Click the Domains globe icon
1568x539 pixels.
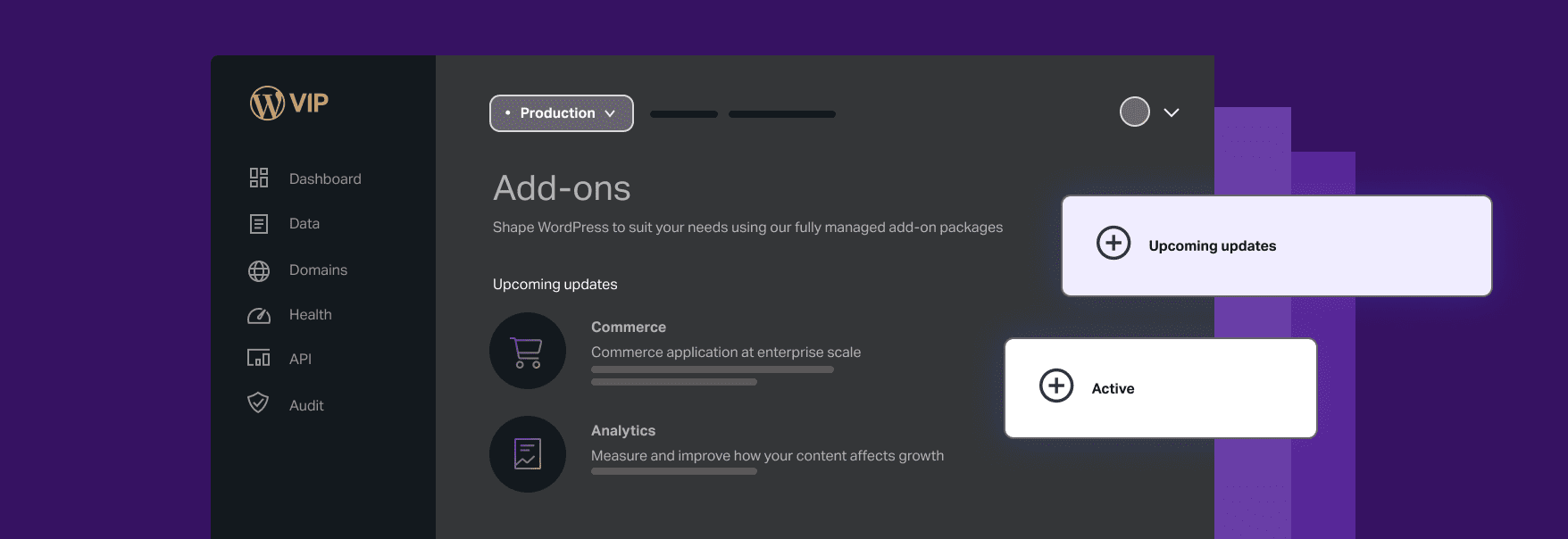[x=259, y=270]
